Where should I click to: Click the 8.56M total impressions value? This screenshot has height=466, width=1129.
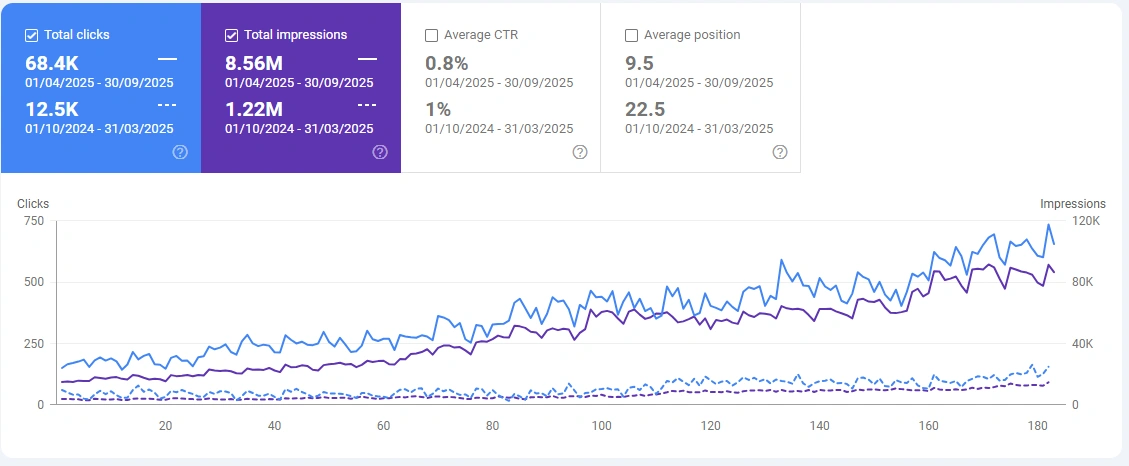(x=254, y=64)
